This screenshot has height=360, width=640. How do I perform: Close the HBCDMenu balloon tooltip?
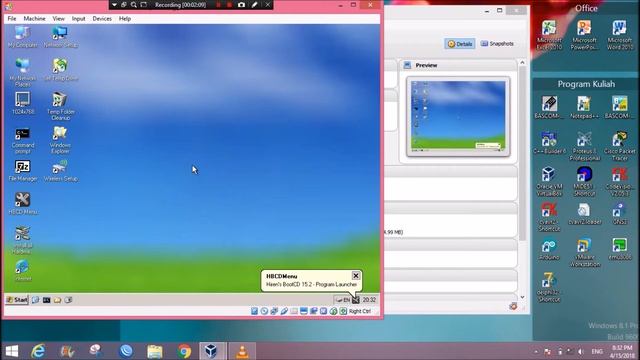click(x=356, y=276)
